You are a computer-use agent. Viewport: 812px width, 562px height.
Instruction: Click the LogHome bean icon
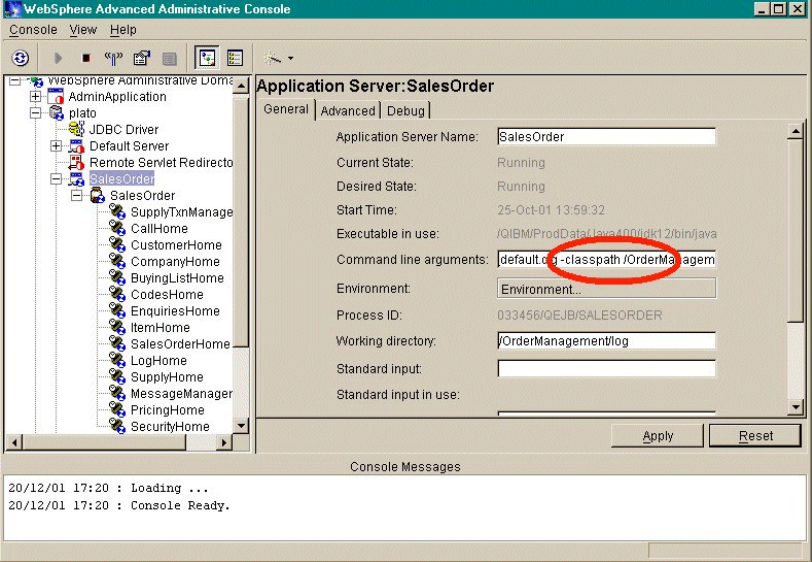[118, 361]
